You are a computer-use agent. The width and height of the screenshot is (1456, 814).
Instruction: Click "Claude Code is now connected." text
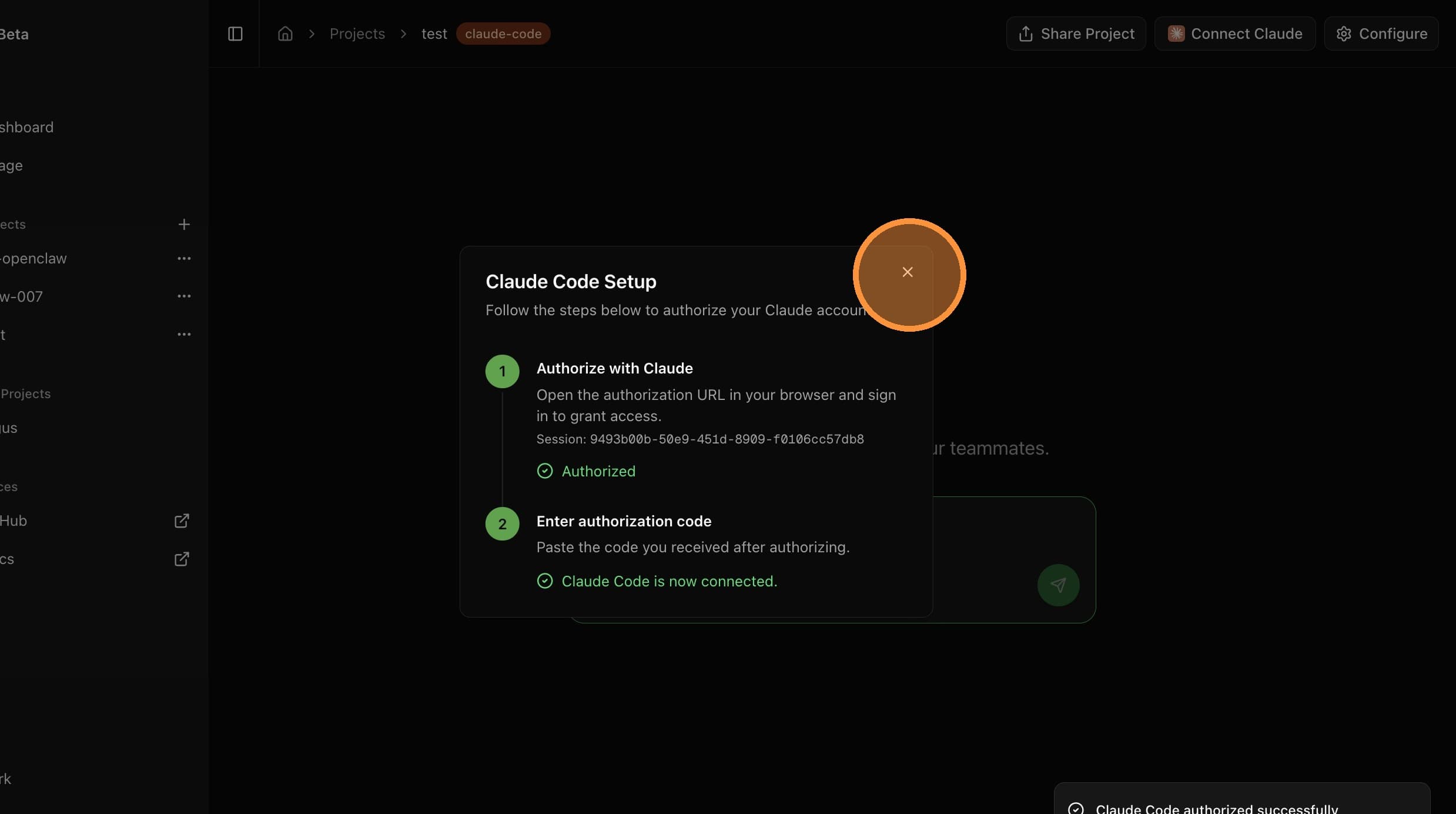tap(669, 582)
